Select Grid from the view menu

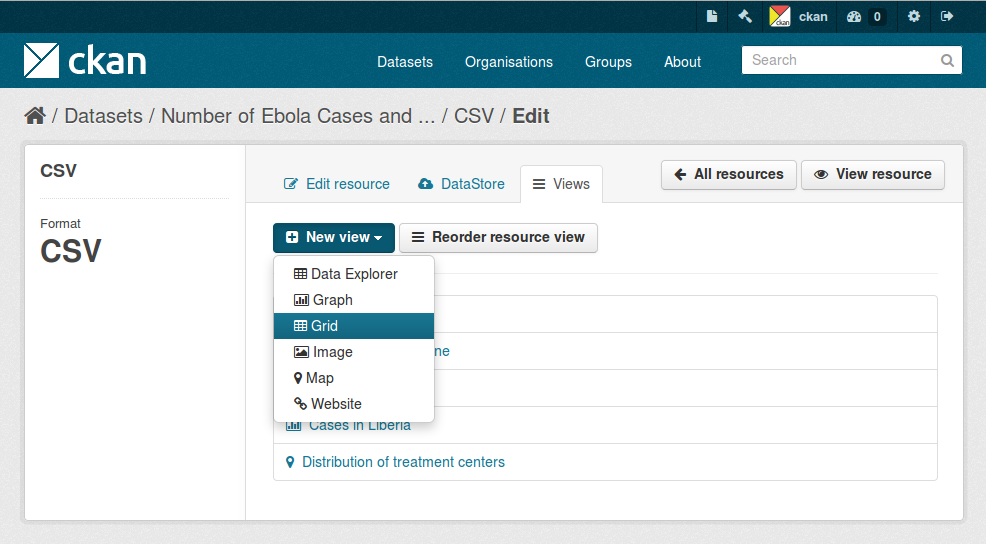pos(354,326)
